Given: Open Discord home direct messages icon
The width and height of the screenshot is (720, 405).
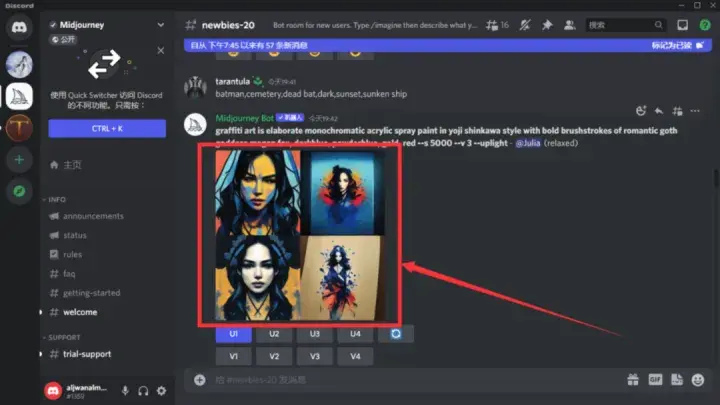Looking at the screenshot, I should click(x=19, y=27).
